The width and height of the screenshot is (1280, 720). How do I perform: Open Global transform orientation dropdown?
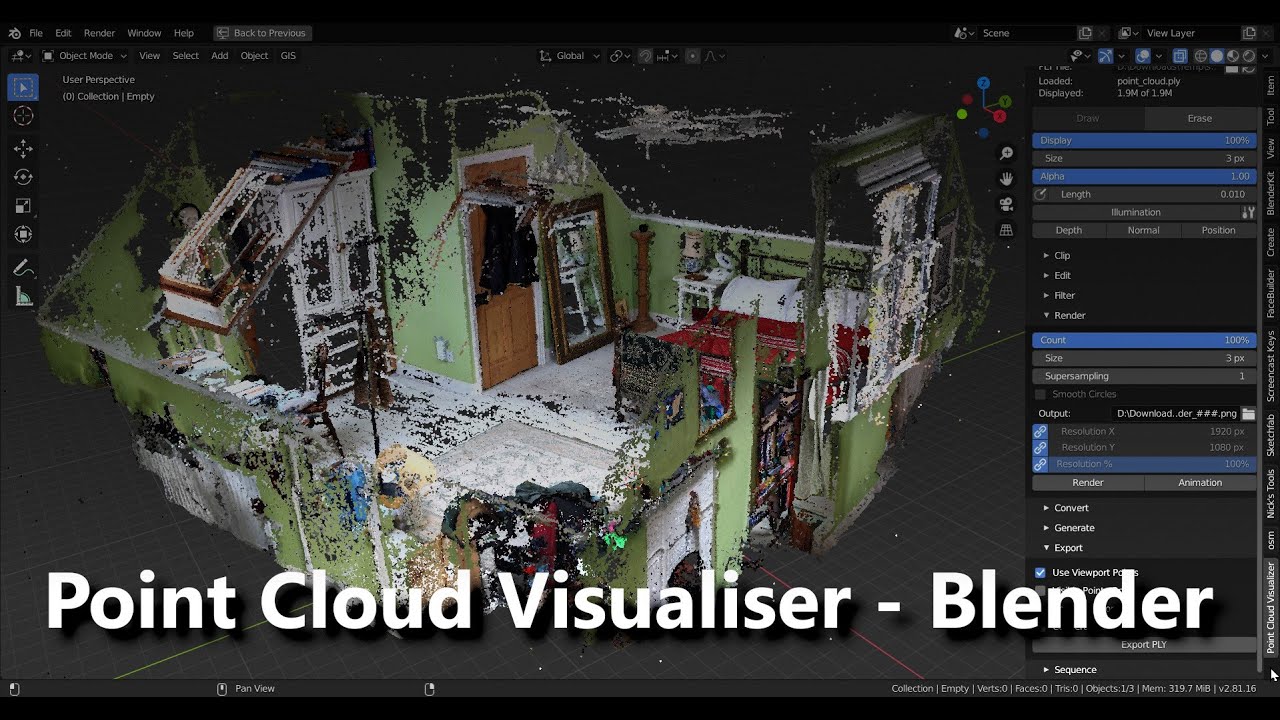pos(569,56)
